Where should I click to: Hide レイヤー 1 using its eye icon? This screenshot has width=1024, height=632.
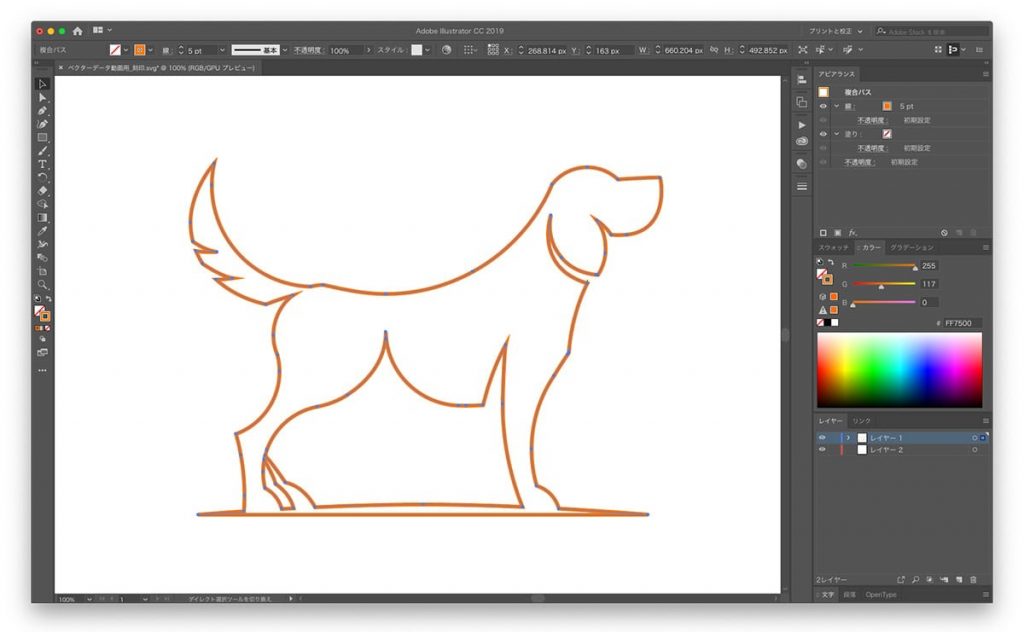click(x=823, y=438)
